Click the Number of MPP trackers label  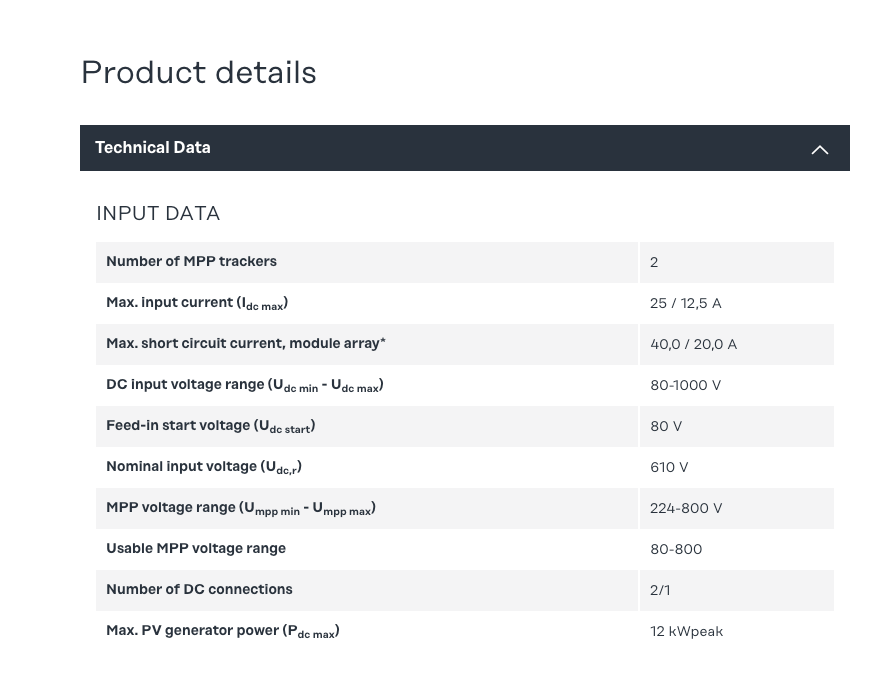click(x=191, y=262)
